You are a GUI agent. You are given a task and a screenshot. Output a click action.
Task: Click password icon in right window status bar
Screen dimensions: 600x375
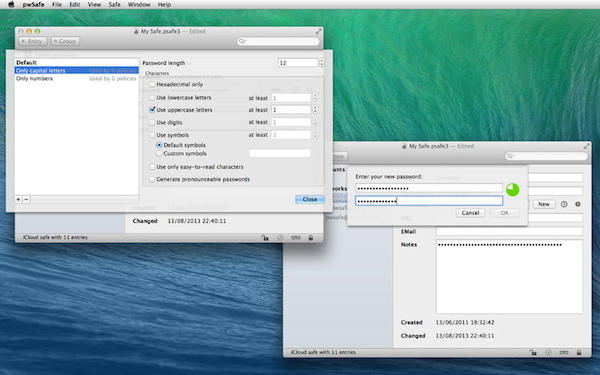pos(564,352)
